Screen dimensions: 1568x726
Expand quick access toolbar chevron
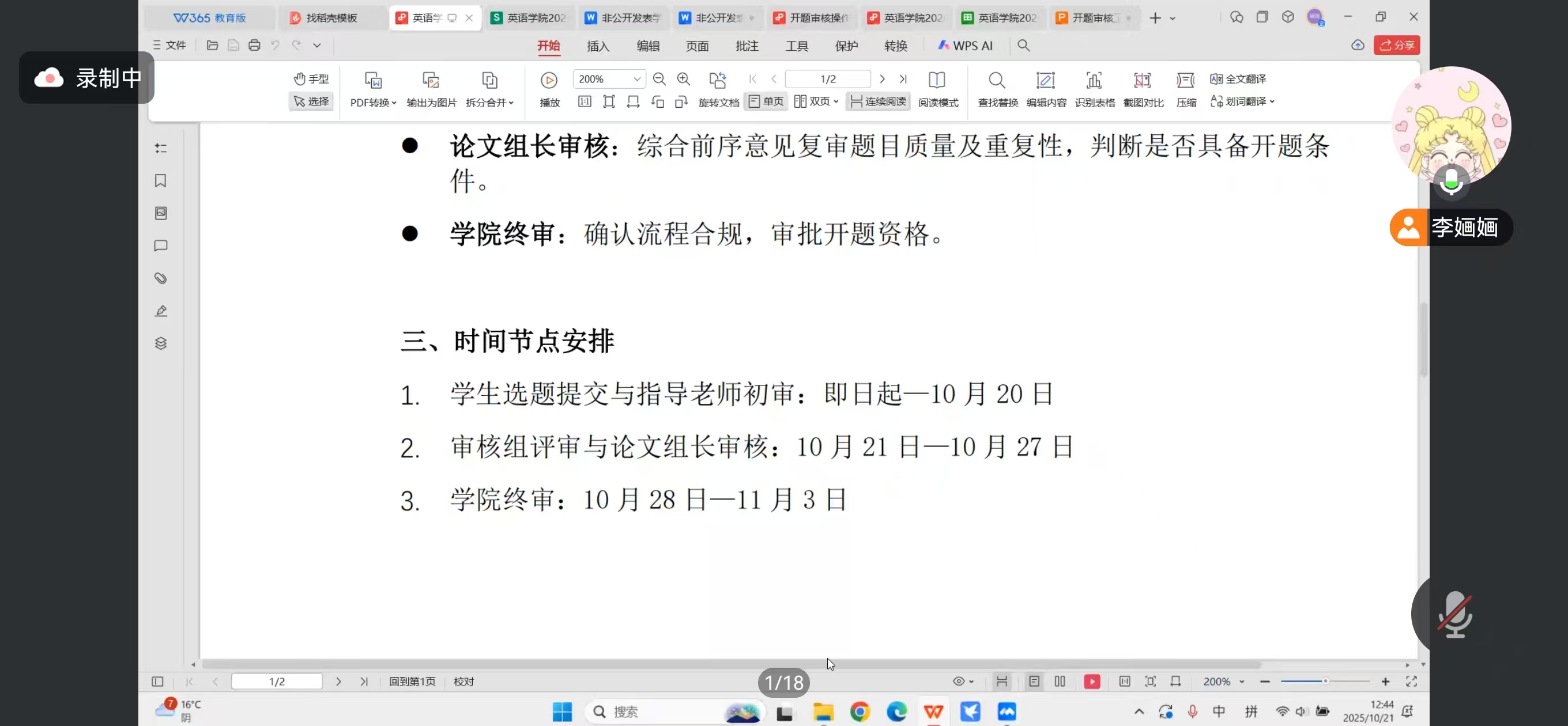click(317, 45)
